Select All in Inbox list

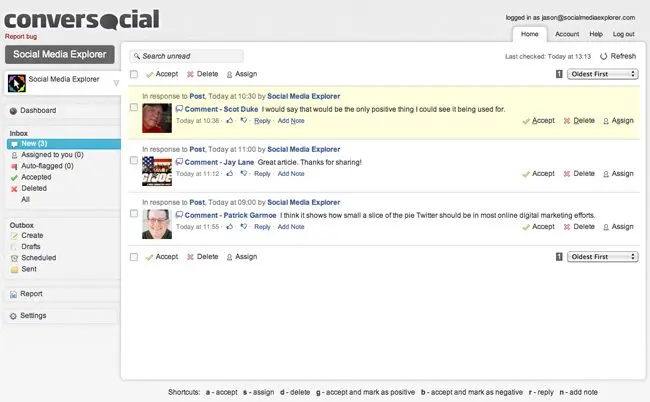(x=25, y=199)
